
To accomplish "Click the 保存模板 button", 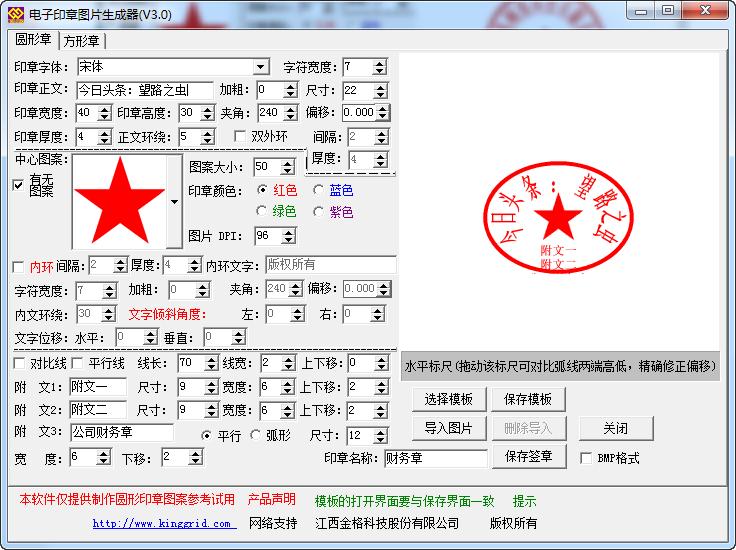I will click(x=528, y=399).
